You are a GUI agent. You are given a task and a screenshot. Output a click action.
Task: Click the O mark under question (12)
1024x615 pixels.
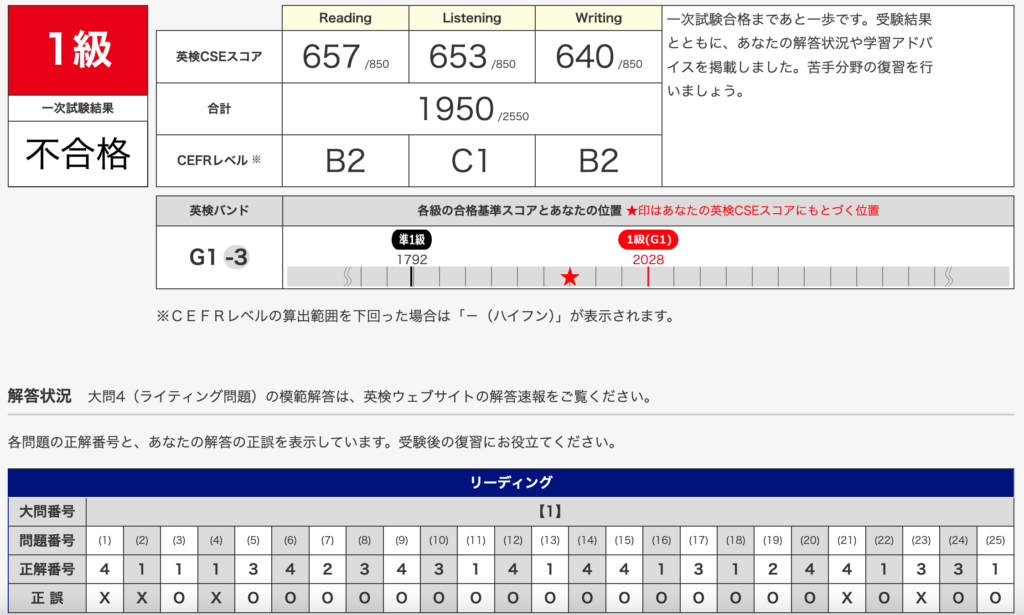[513, 598]
